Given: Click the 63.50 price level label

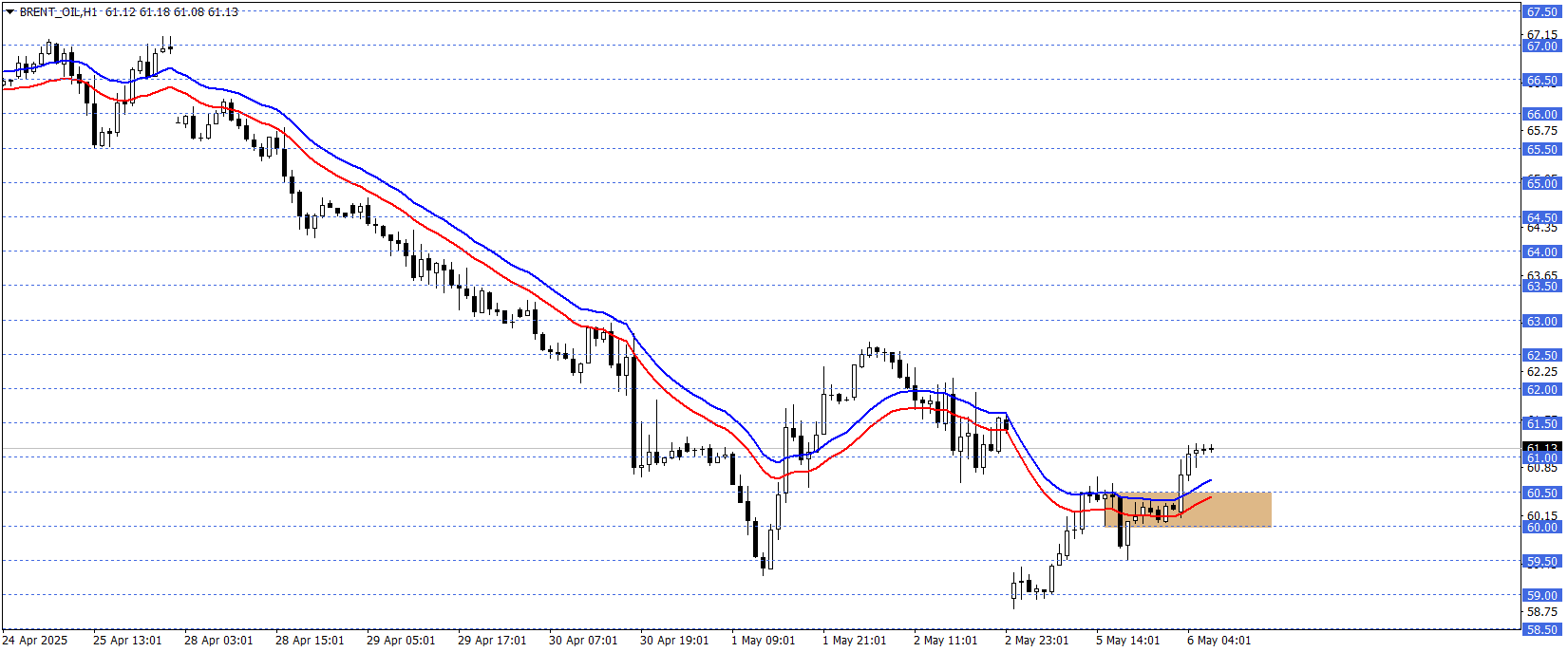Looking at the screenshot, I should [1543, 286].
